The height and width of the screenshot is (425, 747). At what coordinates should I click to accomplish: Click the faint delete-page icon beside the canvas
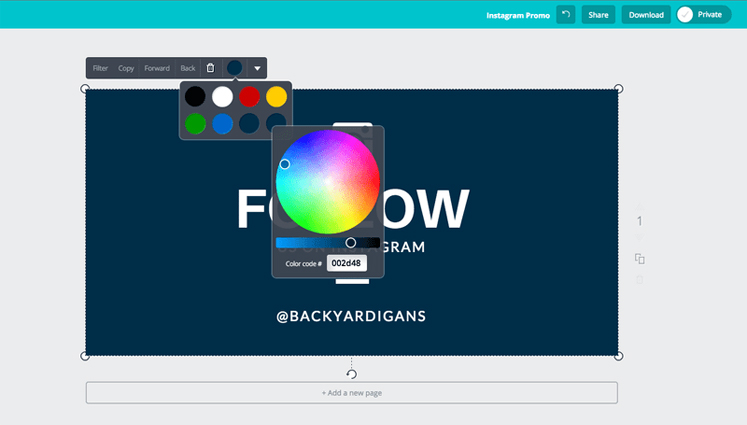(x=639, y=280)
